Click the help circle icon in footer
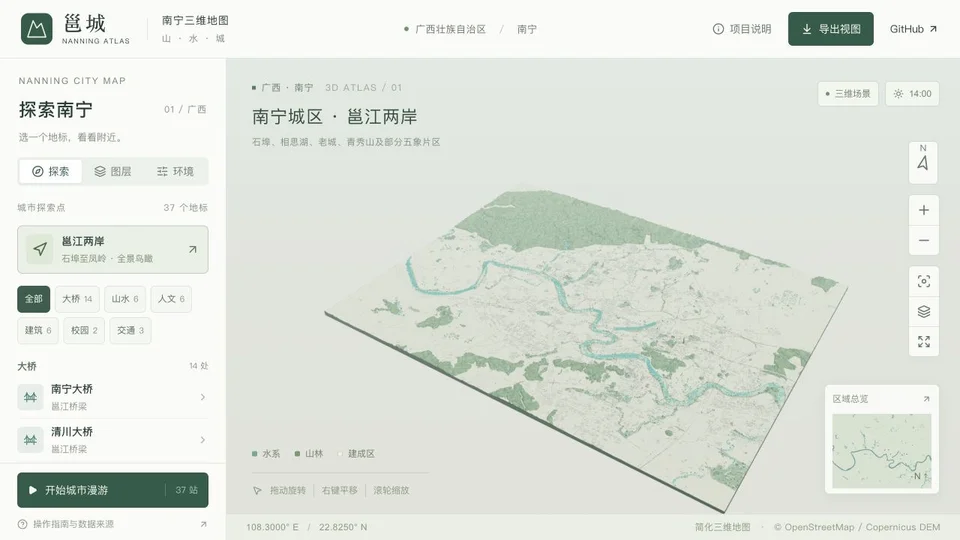Image resolution: width=960 pixels, height=540 pixels. [x=23, y=524]
